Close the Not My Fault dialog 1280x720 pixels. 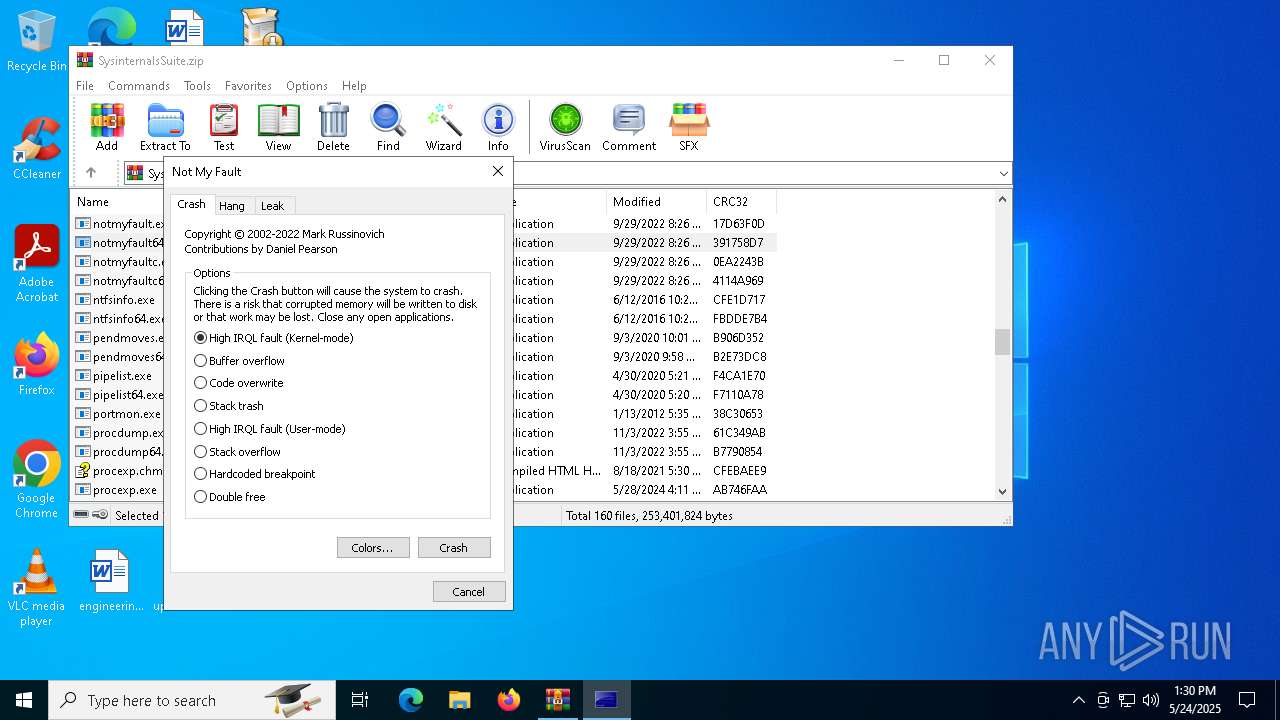497,172
